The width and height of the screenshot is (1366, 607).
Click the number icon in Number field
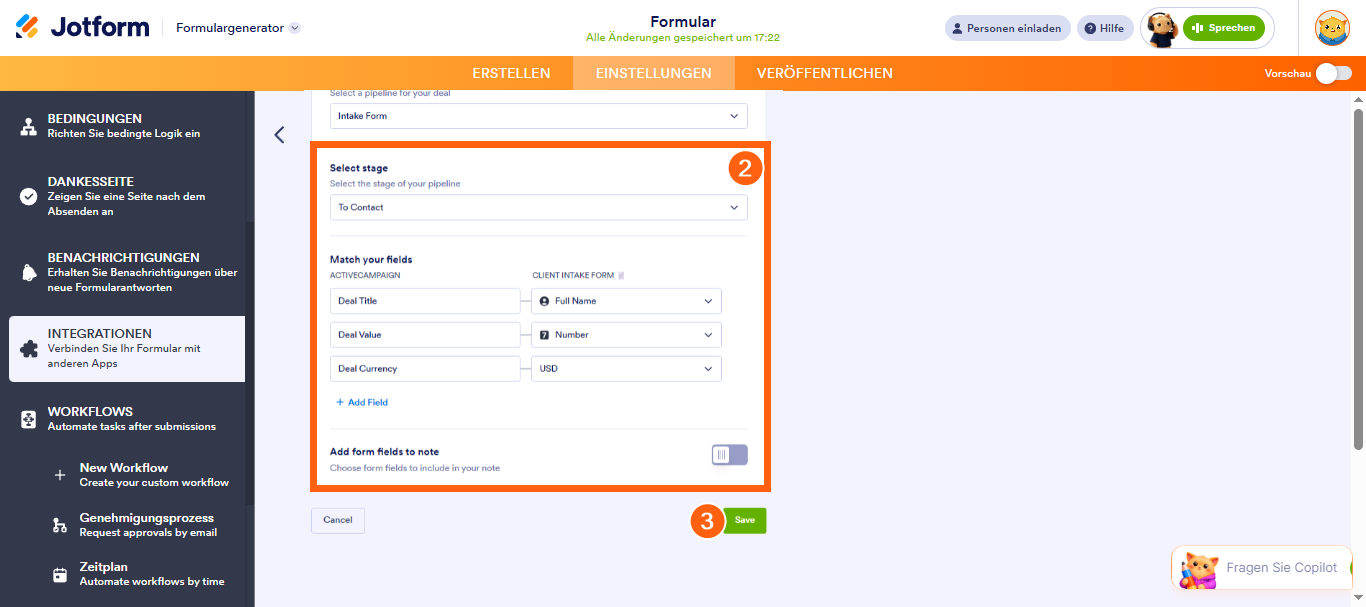(545, 335)
